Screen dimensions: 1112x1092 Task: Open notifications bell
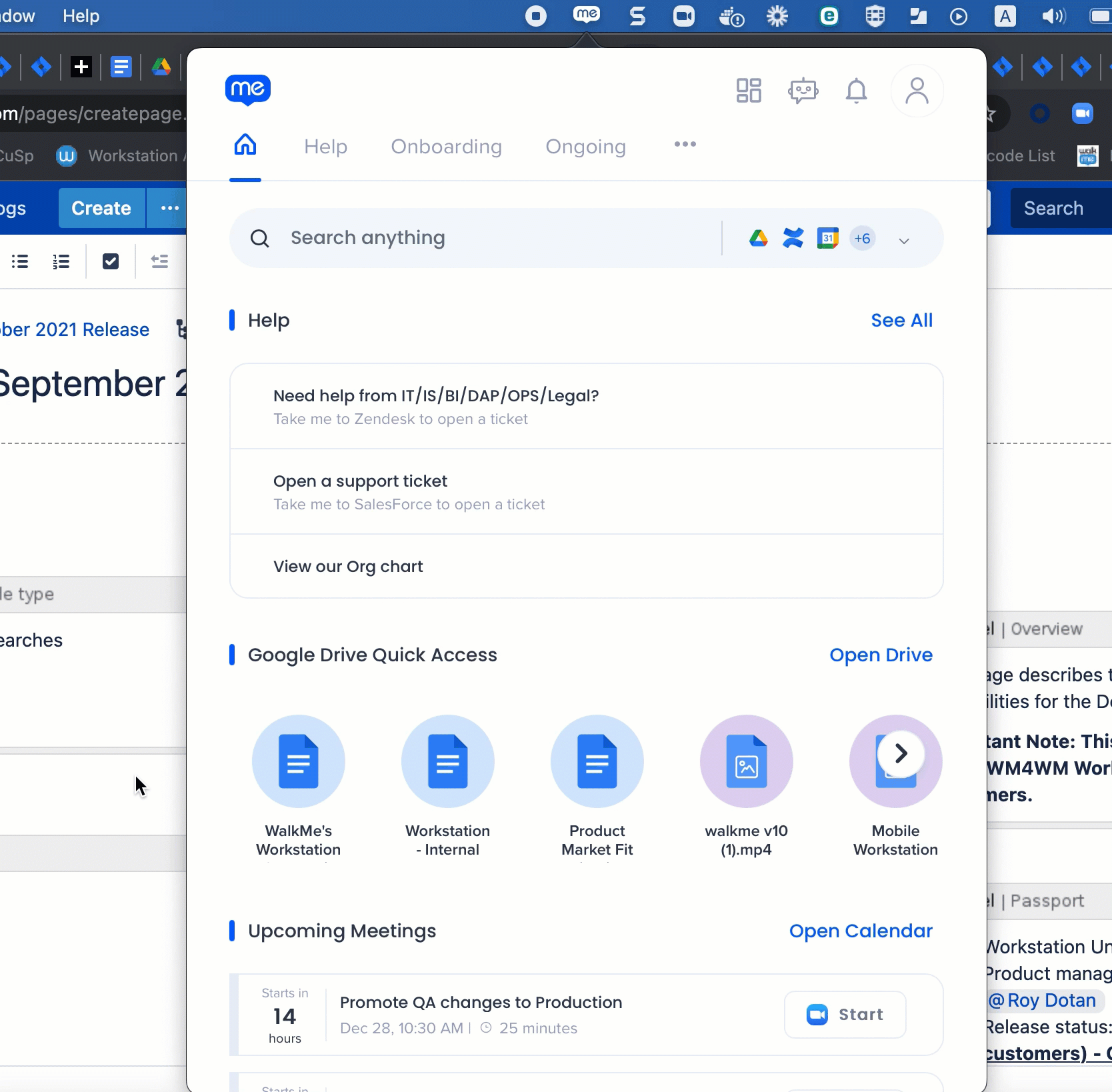(856, 91)
